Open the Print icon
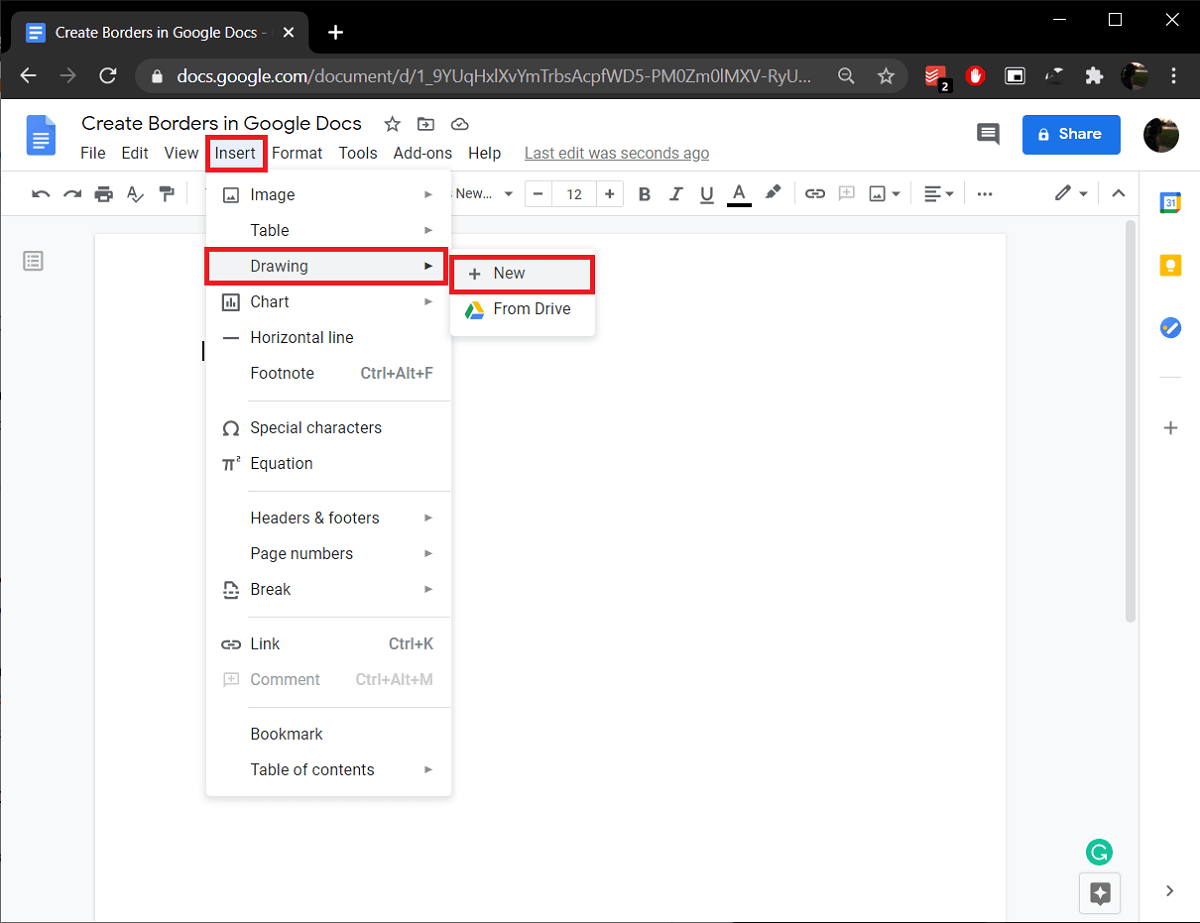 point(103,193)
